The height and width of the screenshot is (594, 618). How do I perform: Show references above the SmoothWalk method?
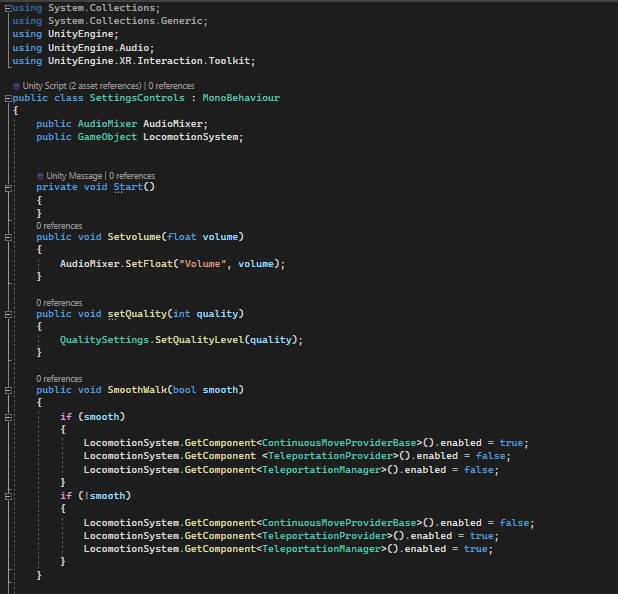59,379
